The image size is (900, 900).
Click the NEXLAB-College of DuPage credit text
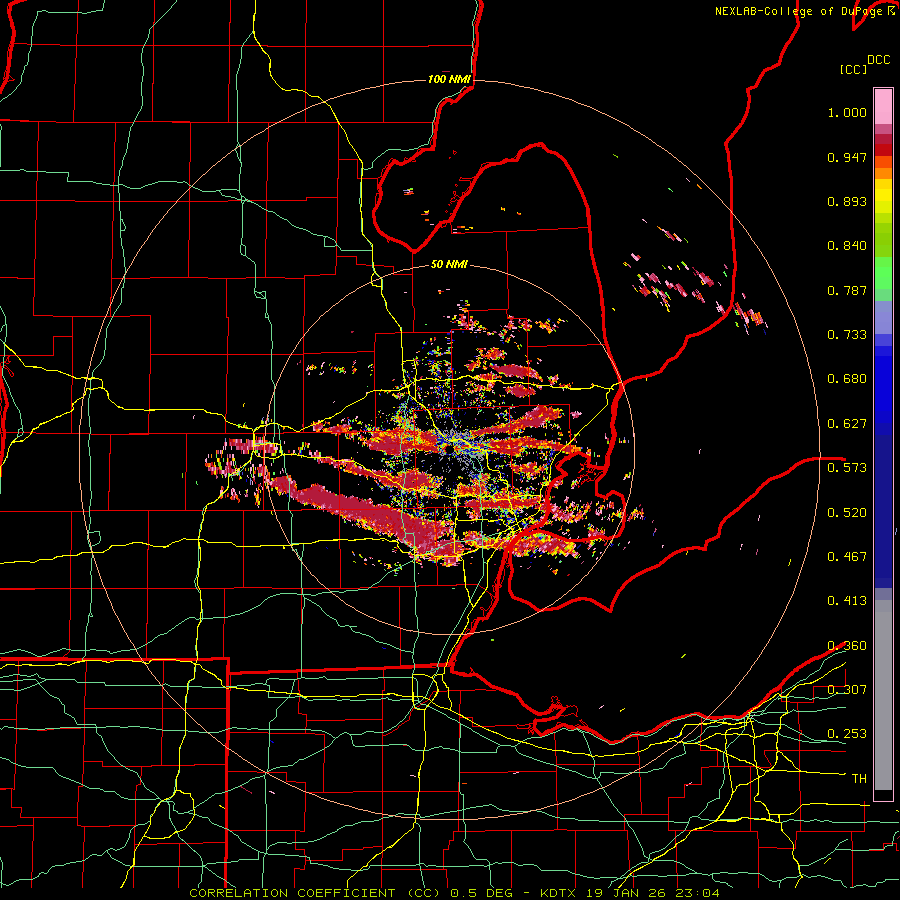pyautogui.click(x=798, y=11)
